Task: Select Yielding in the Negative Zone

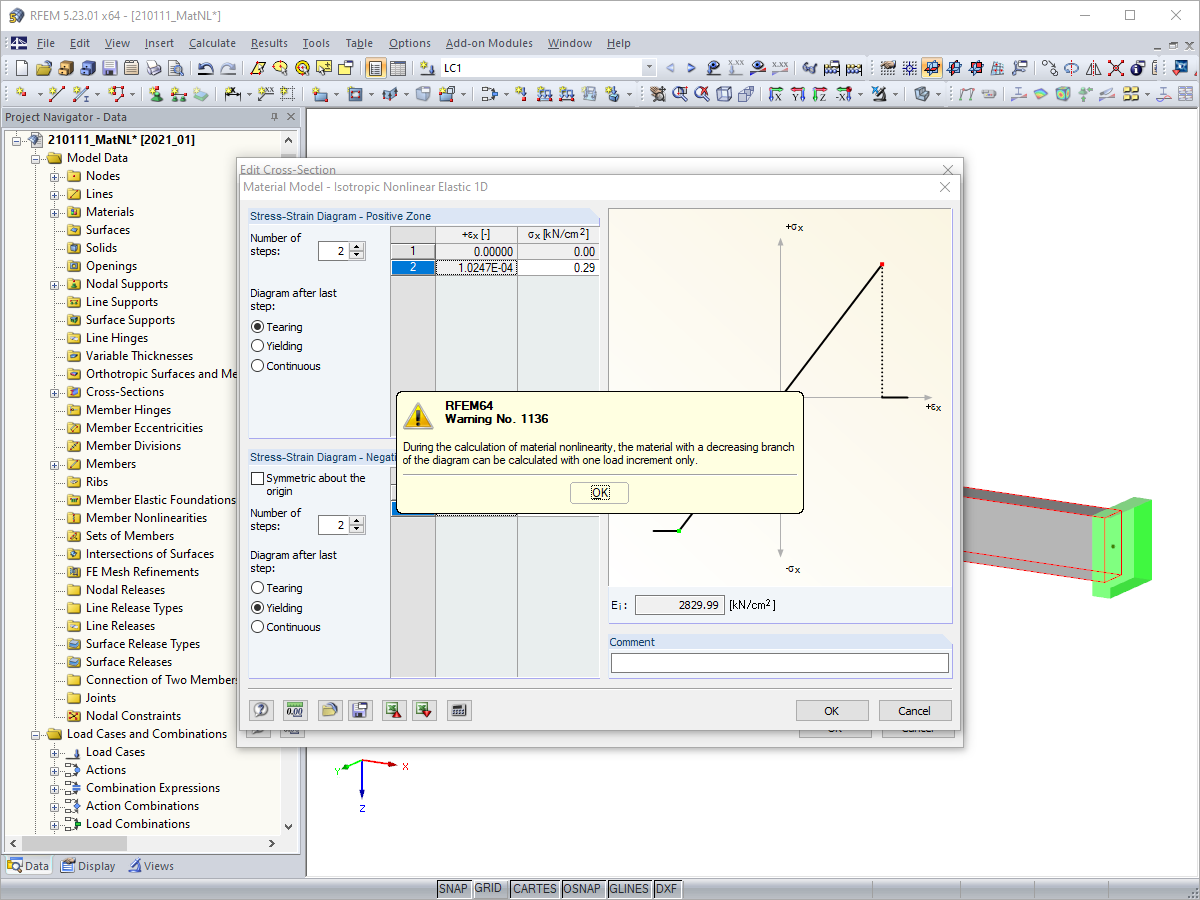Action: tap(258, 608)
